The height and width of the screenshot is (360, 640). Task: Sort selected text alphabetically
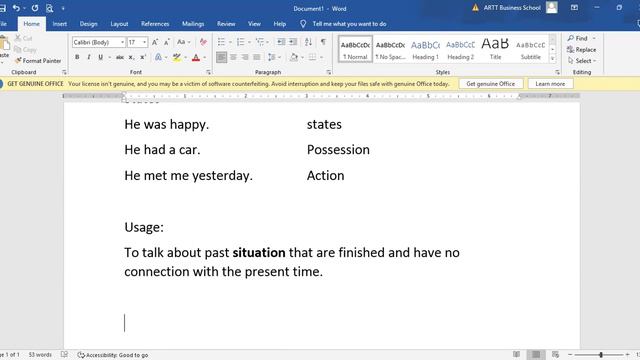pos(308,42)
